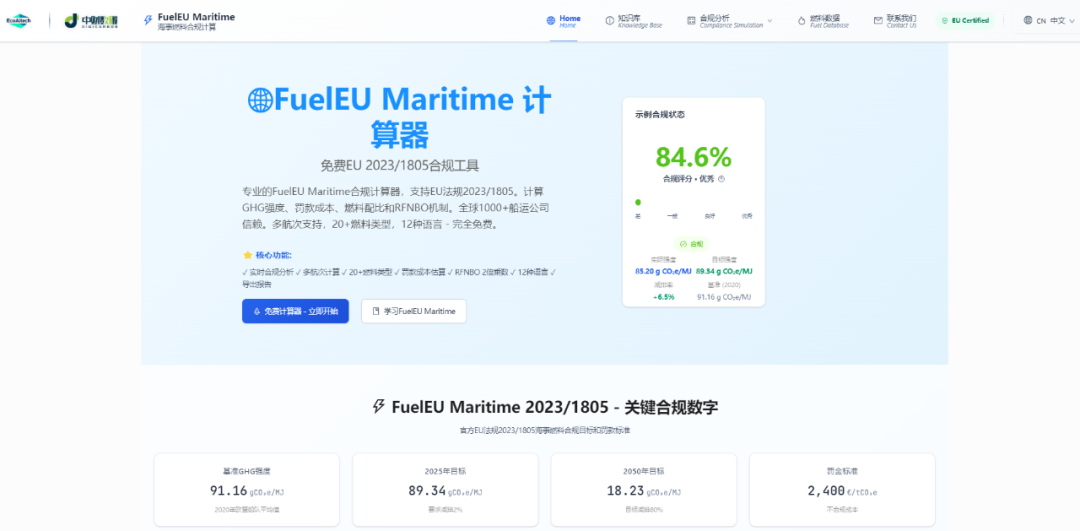Click the 89.34 g CO₂e/MJ target value in status card
1080x531 pixels.
[724, 271]
